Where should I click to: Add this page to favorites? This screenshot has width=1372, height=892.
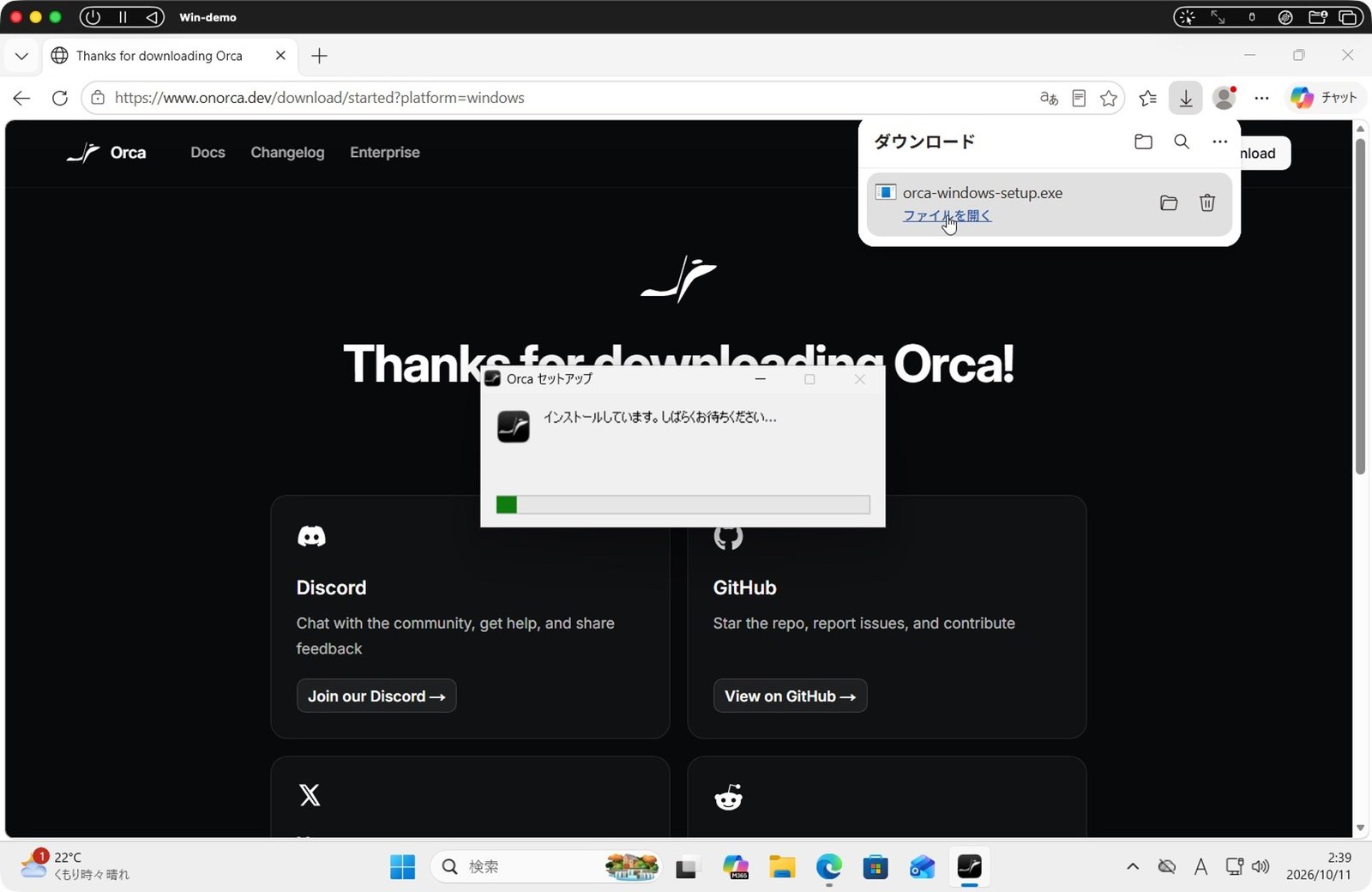1109,98
